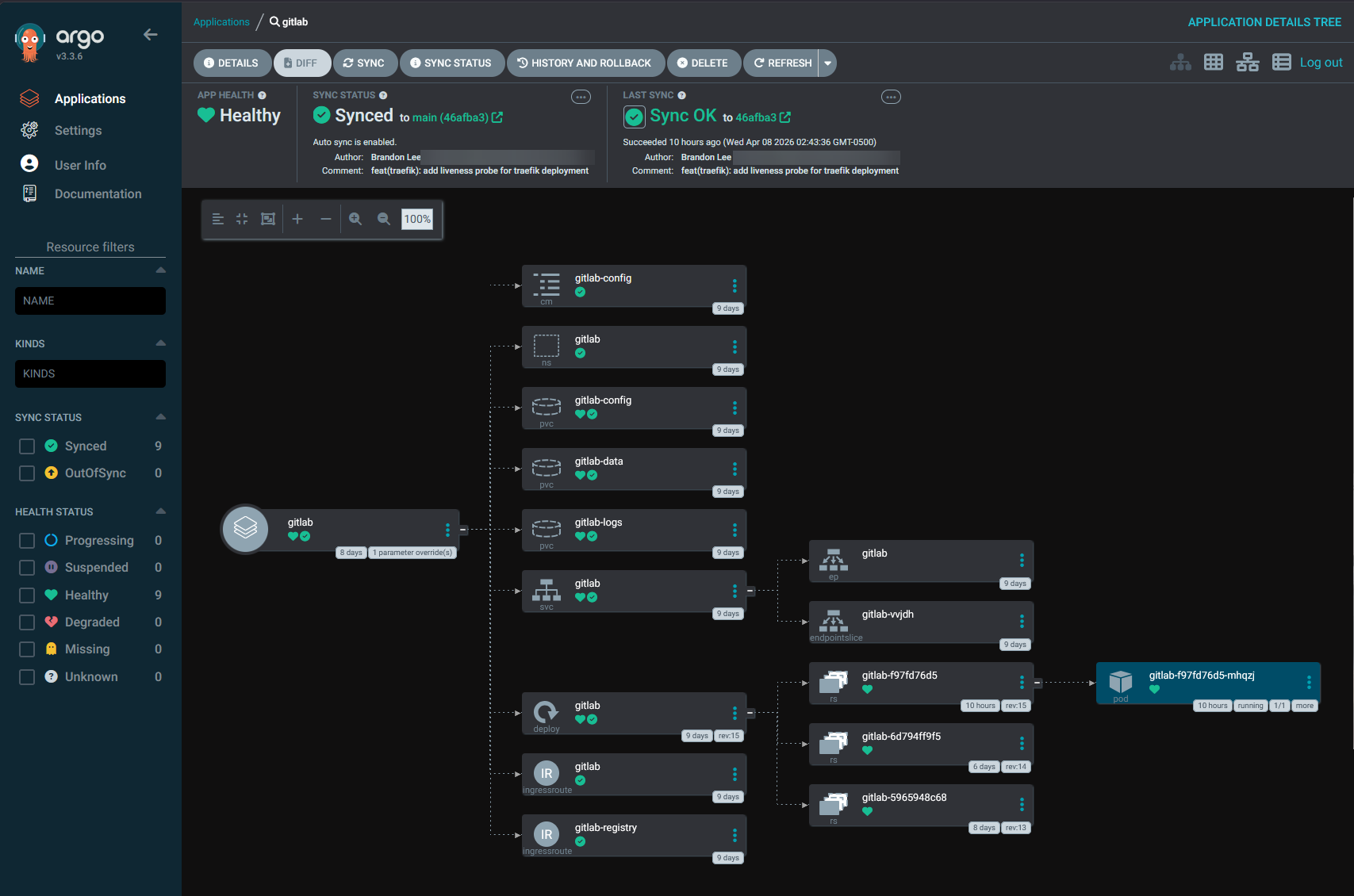Open the Last Sync more-details ellipsis

point(892,97)
